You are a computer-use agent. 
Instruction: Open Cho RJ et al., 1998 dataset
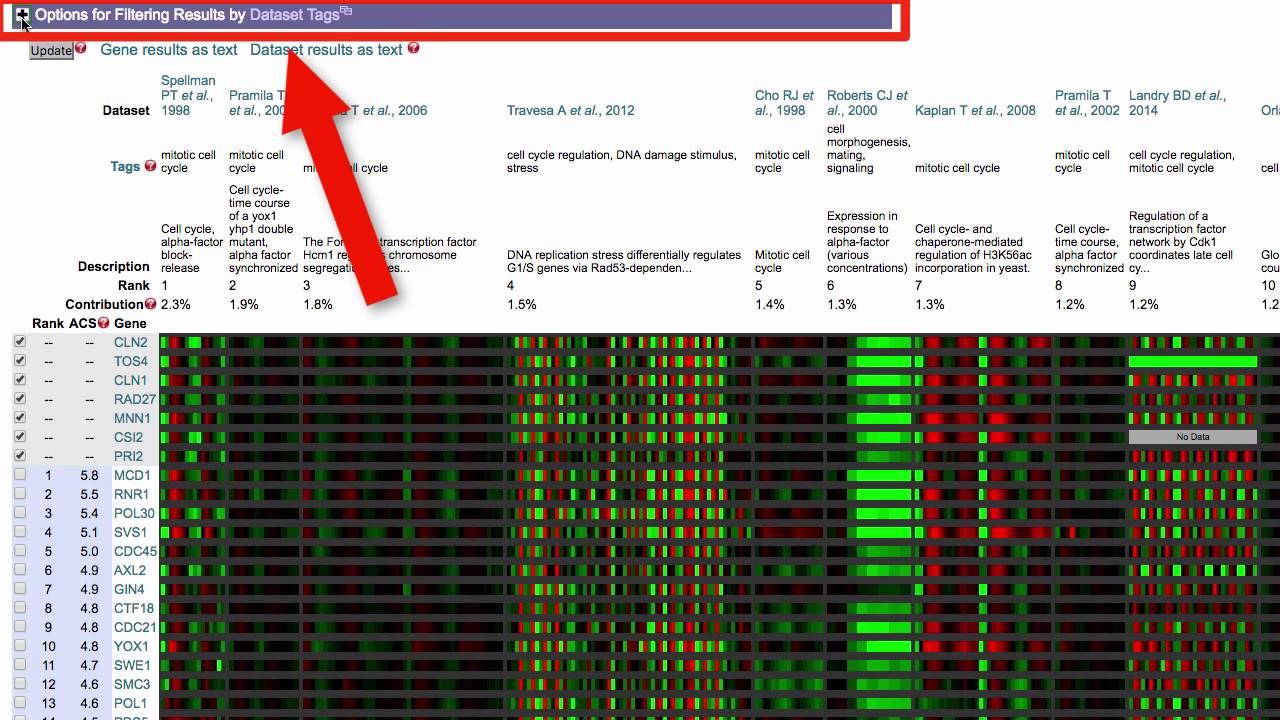(x=784, y=103)
